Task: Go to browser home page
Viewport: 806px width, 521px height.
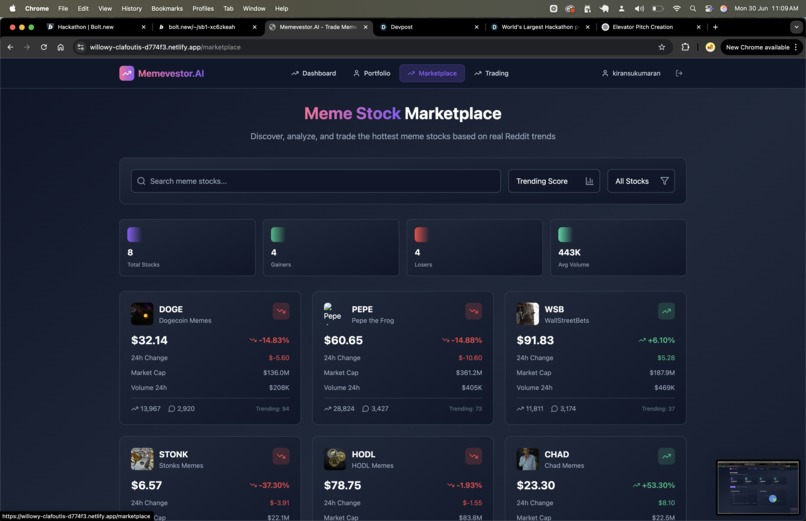Action: pos(61,47)
